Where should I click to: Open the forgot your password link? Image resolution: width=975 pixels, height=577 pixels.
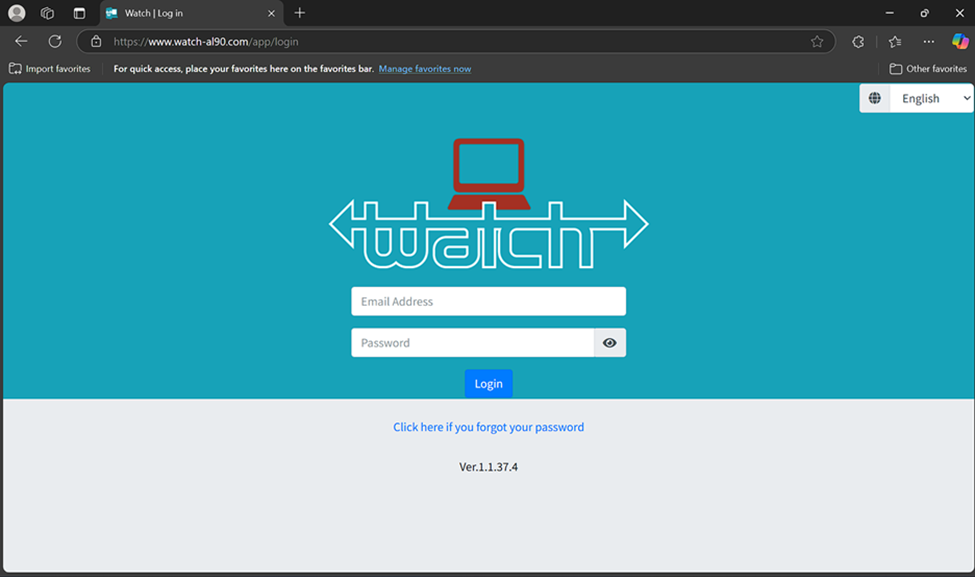488,427
